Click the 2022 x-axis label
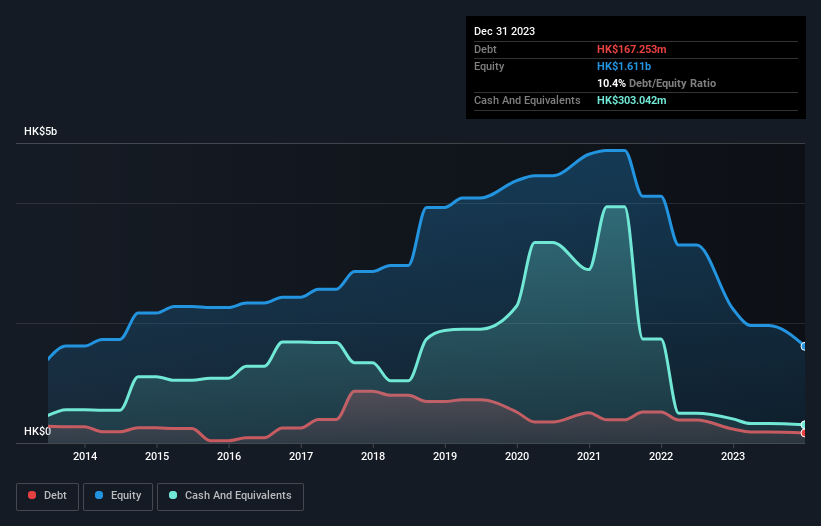The height and width of the screenshot is (526, 821). [661, 456]
